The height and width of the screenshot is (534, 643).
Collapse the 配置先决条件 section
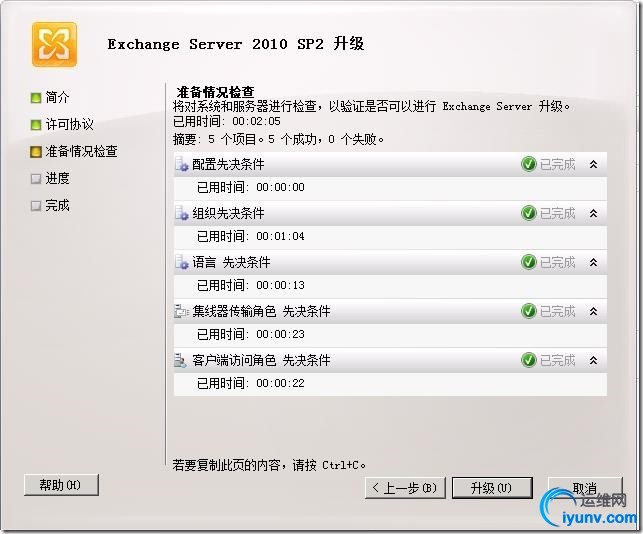593,164
